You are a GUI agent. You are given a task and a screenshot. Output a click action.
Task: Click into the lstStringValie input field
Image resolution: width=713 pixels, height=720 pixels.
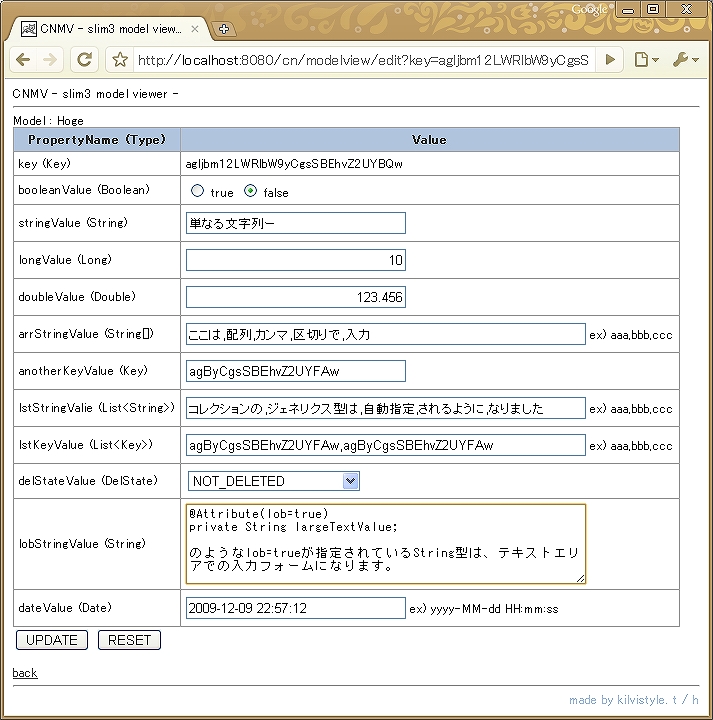click(386, 408)
